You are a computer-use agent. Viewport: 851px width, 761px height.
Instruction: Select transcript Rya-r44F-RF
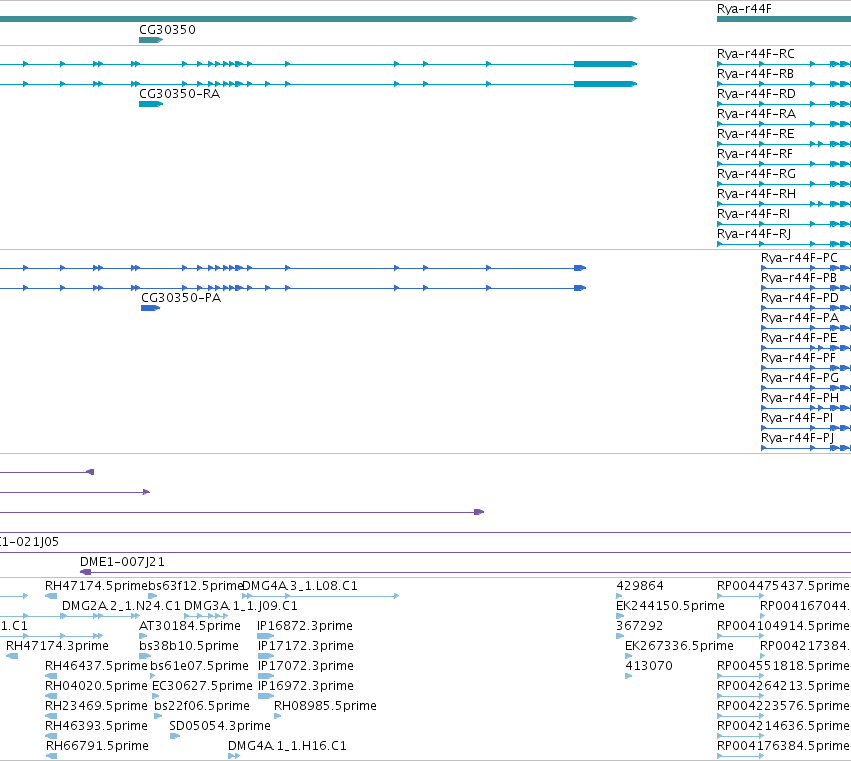tap(754, 154)
